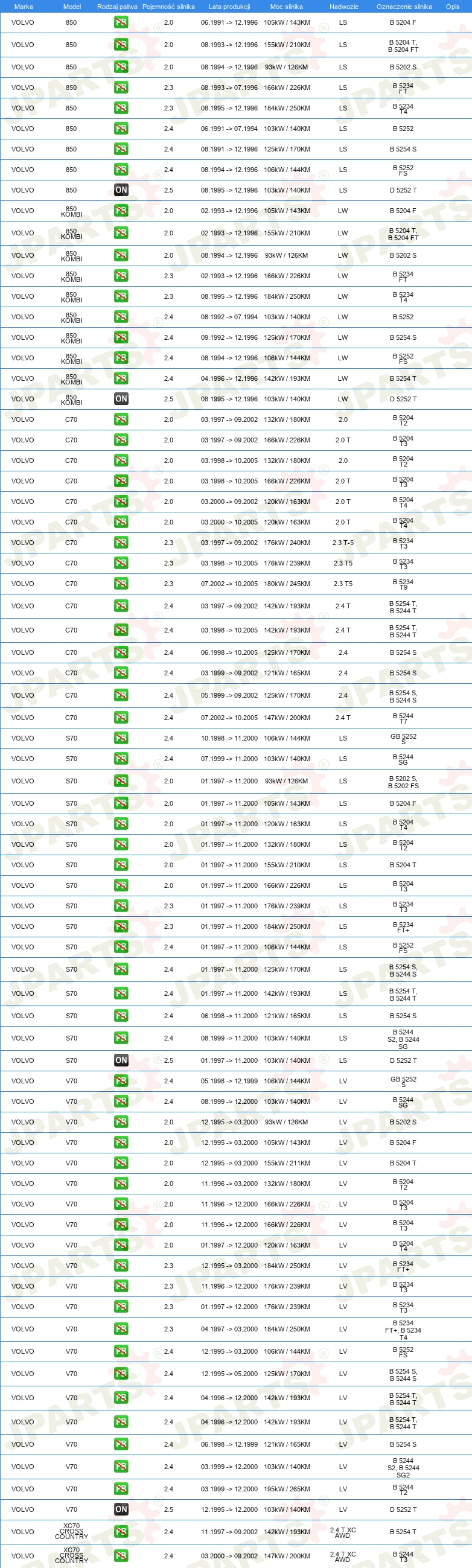Select the 06.1991 -> 12.1996 production years
Viewport: 472px width, 1568px height.
[229, 22]
